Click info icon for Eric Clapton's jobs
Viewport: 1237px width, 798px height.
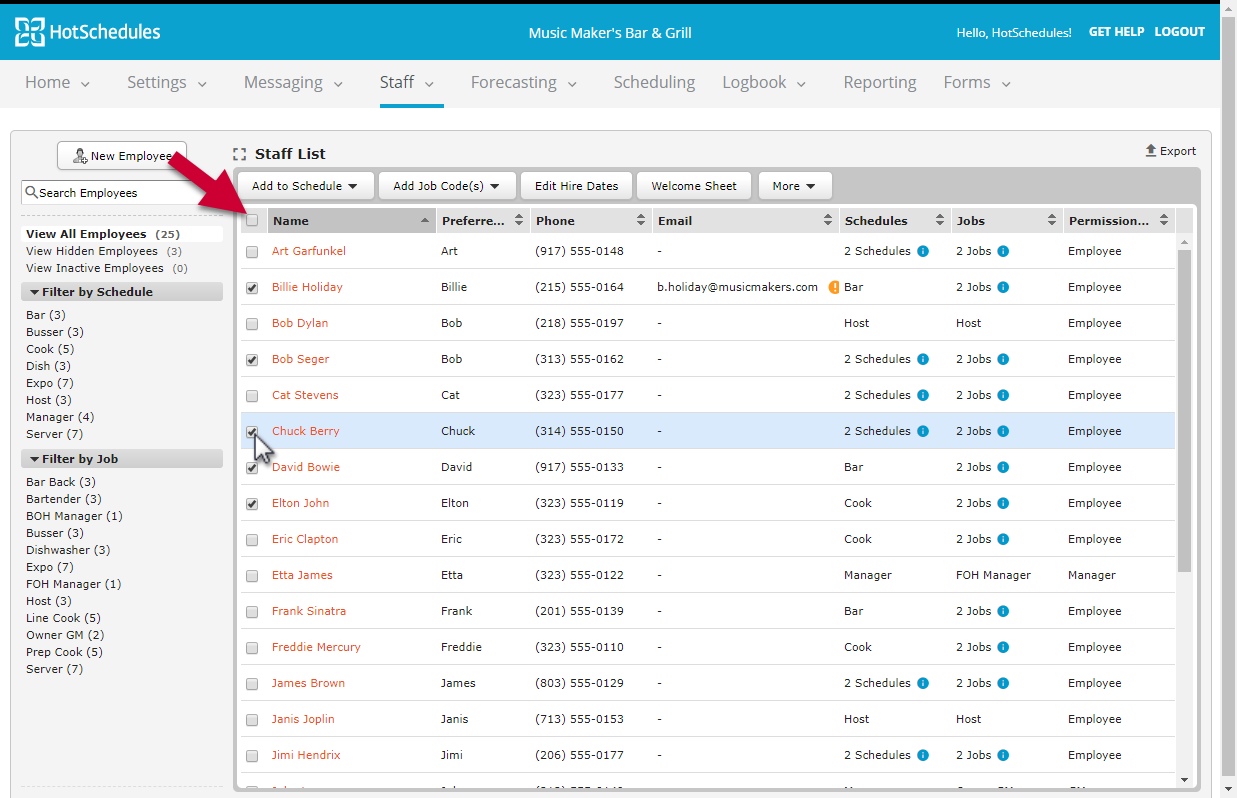1003,539
